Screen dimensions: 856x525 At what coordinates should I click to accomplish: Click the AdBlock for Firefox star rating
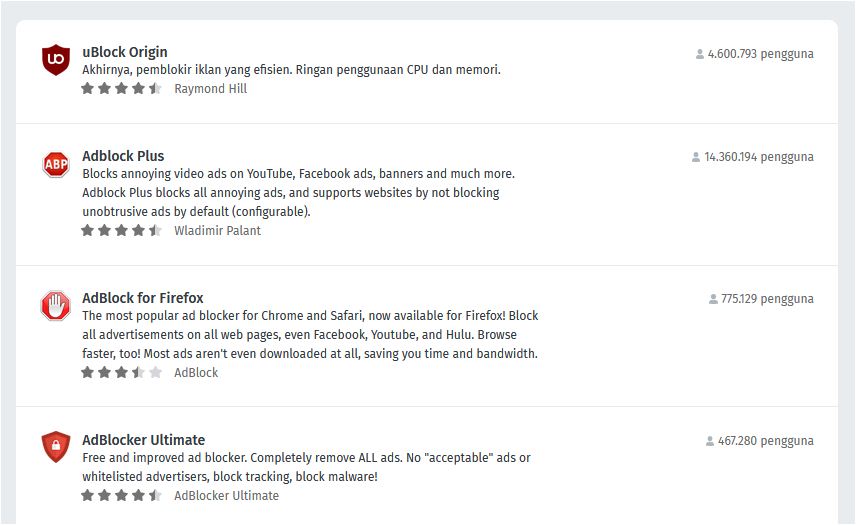coord(121,373)
